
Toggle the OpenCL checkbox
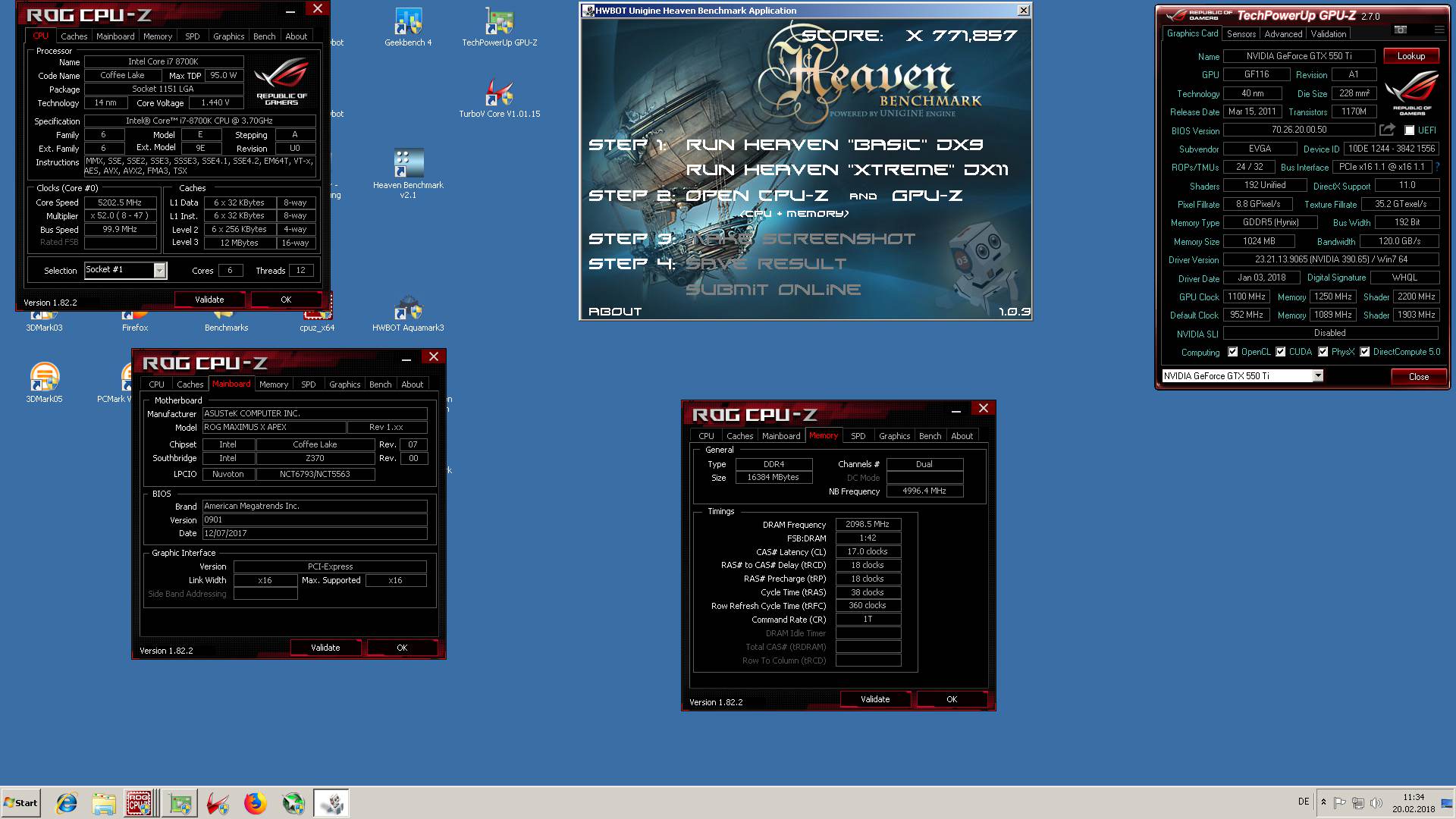[1232, 352]
